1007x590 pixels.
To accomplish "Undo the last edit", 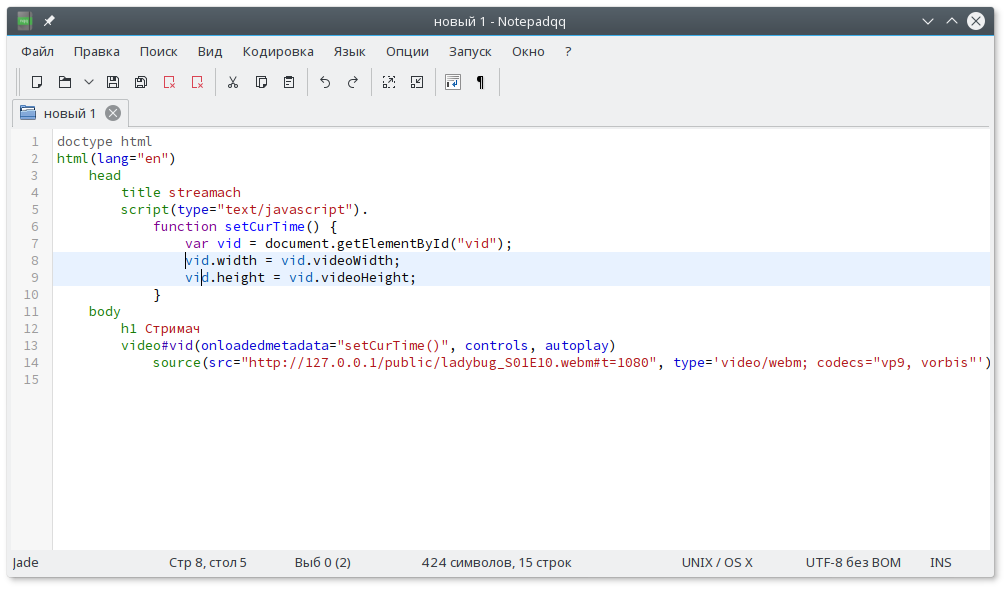I will pyautogui.click(x=325, y=82).
